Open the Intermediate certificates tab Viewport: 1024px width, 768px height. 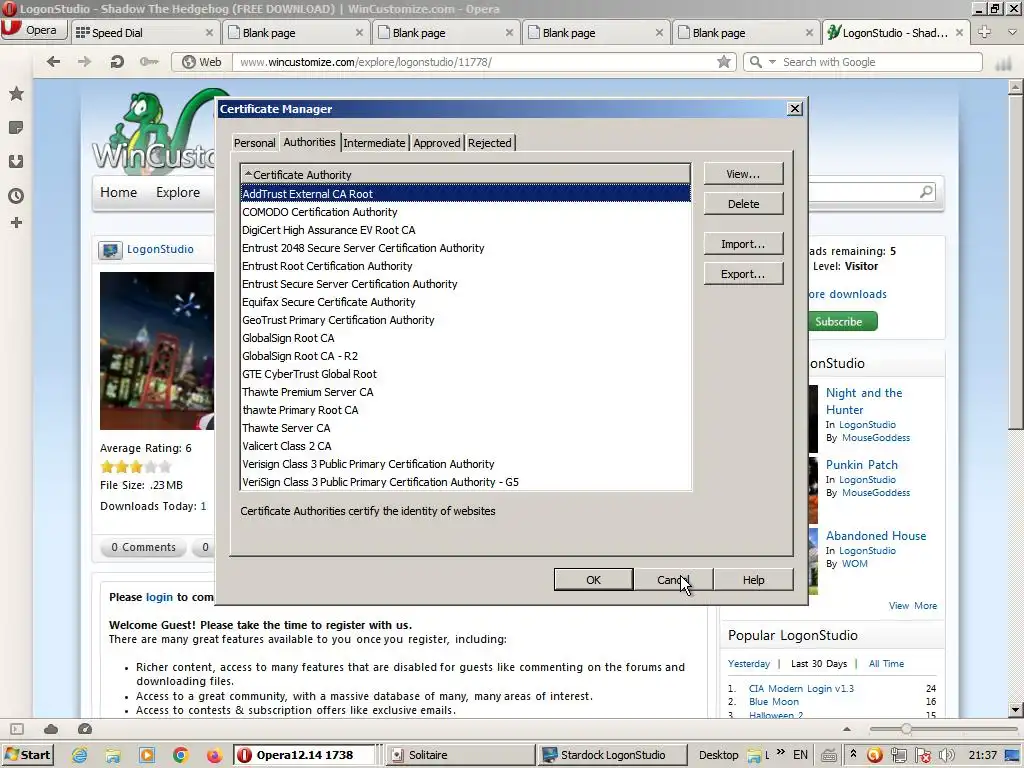coord(374,143)
